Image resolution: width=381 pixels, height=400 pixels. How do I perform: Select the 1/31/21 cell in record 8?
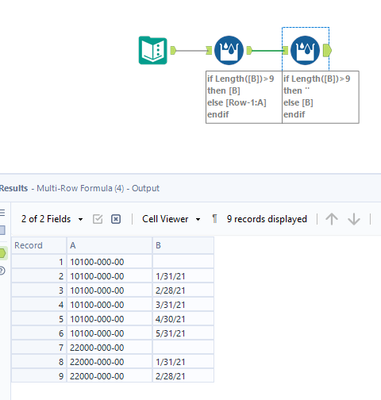point(183,362)
